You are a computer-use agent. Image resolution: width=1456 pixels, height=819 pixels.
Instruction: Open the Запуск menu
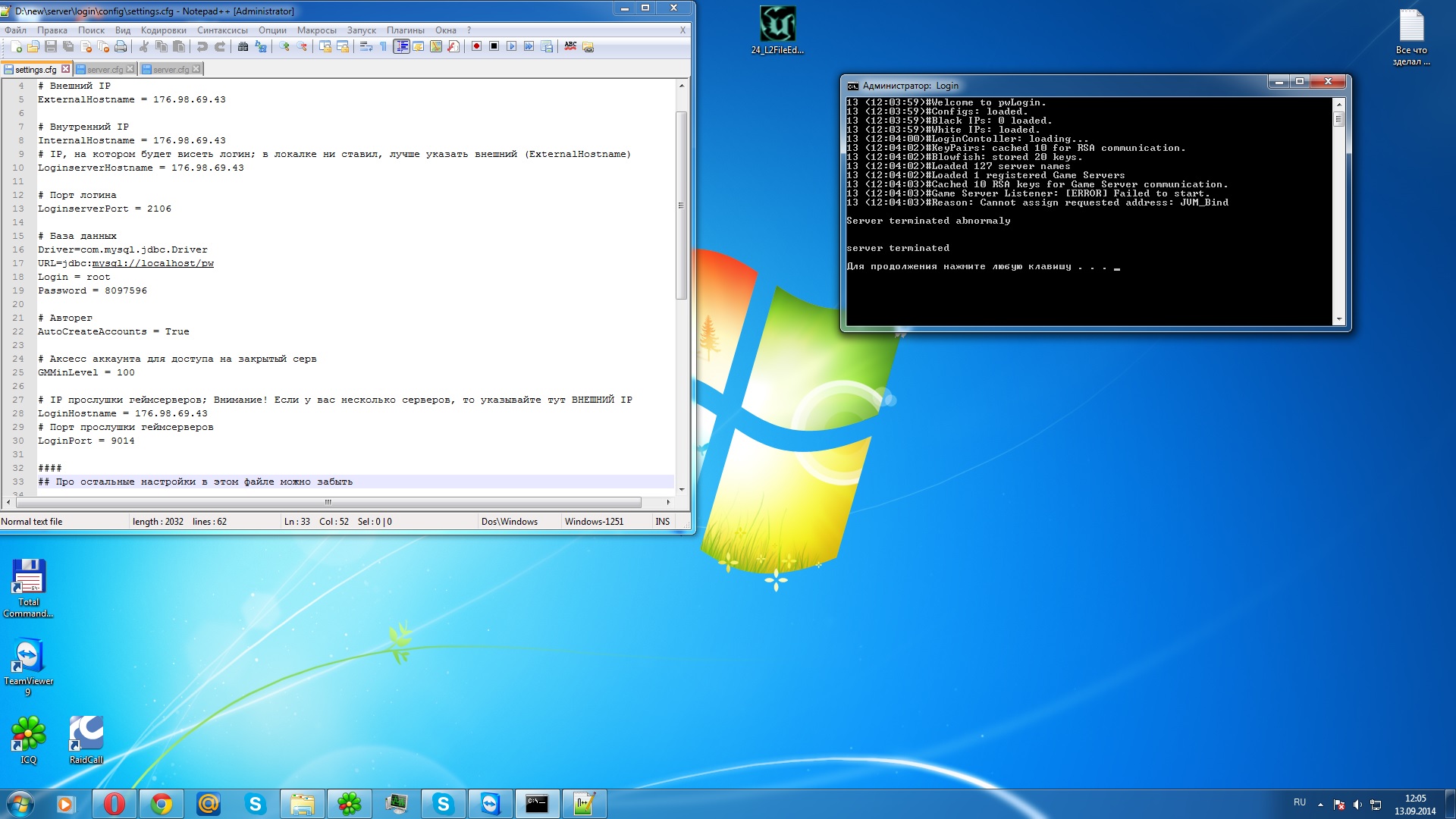(x=362, y=30)
